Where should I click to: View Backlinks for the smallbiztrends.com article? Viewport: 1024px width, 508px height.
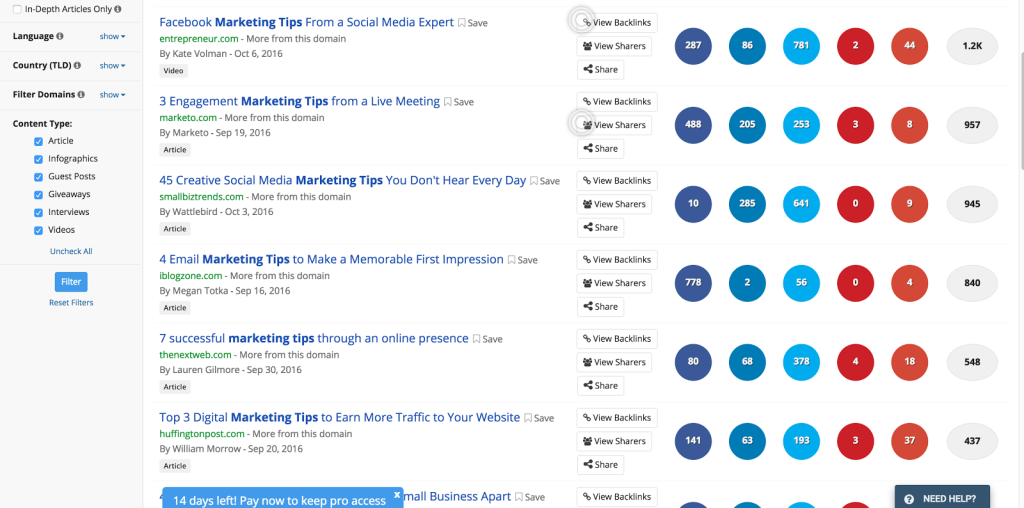tap(616, 181)
